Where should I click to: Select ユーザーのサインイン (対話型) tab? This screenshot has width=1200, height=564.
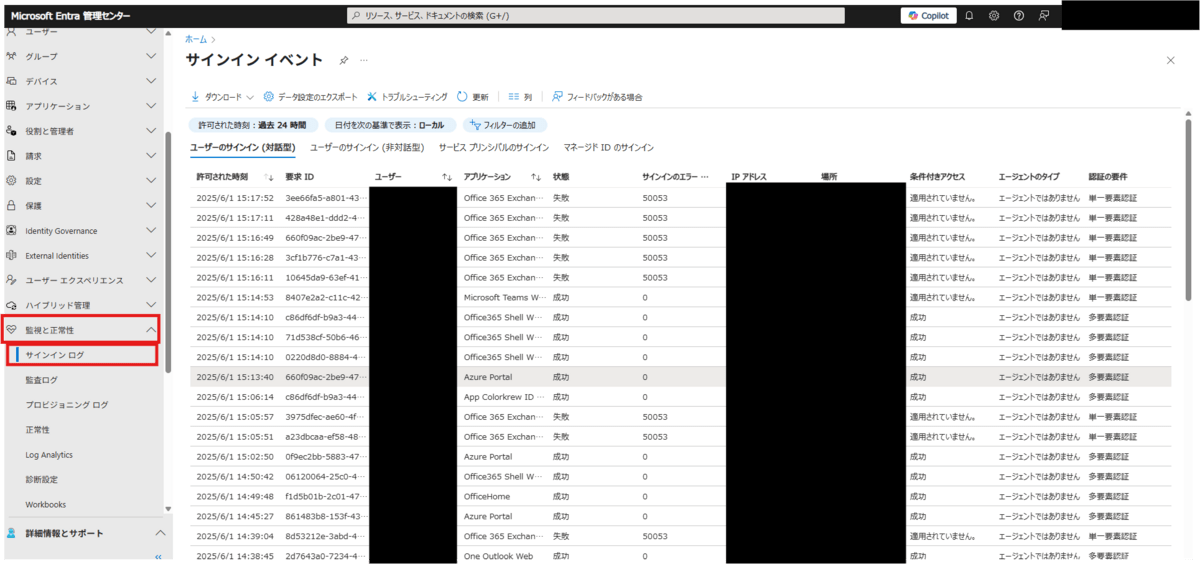tap(243, 147)
